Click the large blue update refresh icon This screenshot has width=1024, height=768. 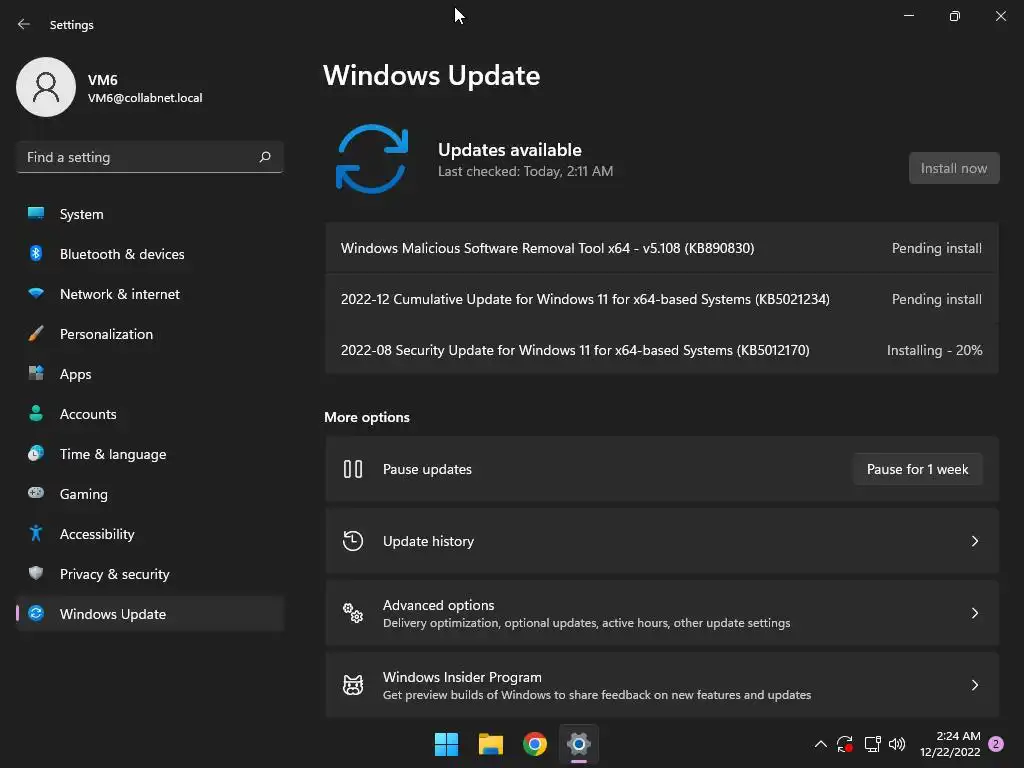click(372, 159)
